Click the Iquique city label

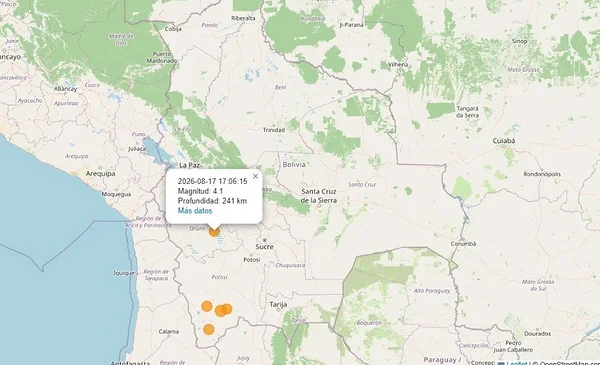[x=124, y=273]
